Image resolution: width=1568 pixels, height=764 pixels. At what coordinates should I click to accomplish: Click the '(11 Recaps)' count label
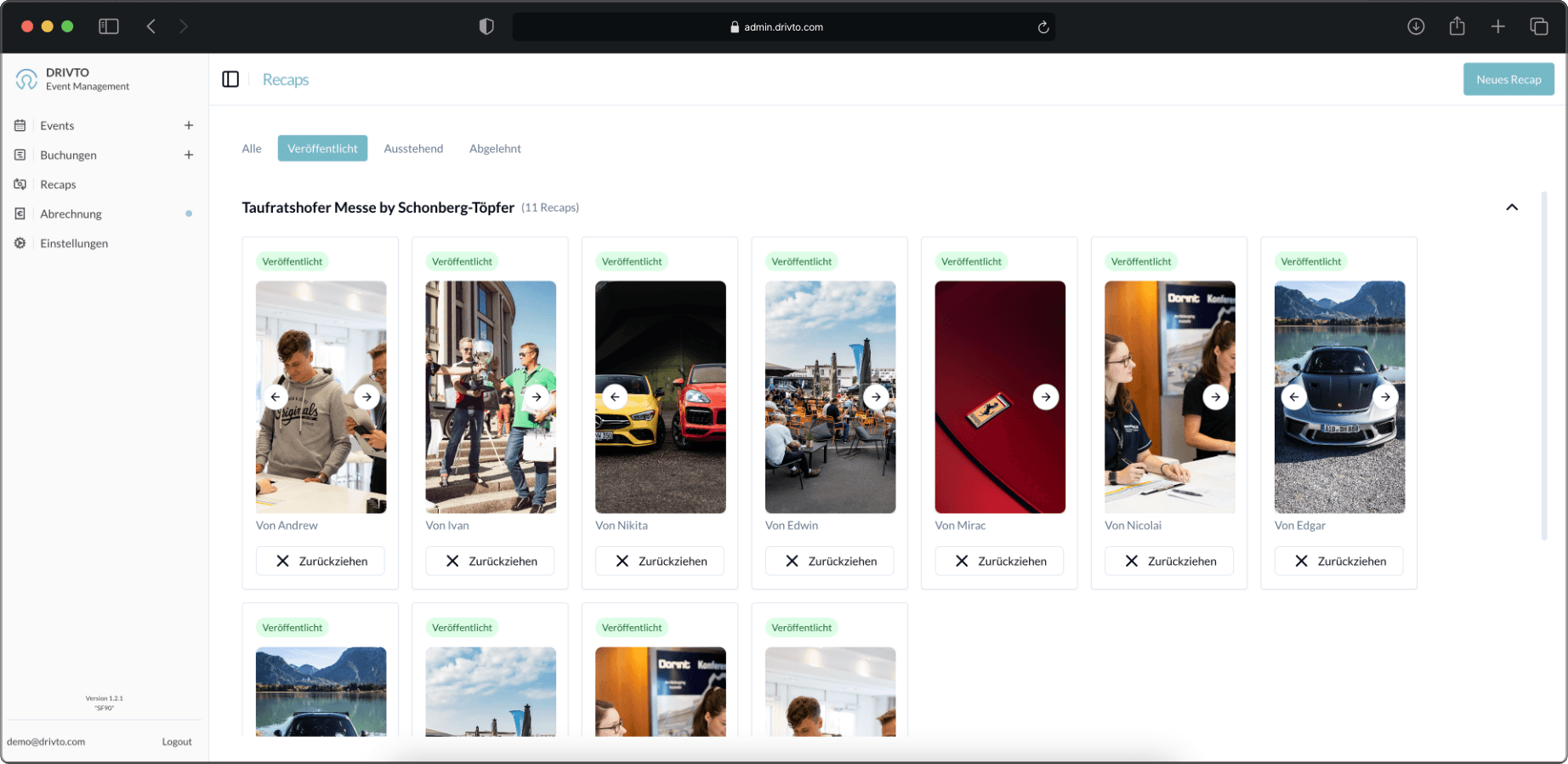pyautogui.click(x=550, y=208)
